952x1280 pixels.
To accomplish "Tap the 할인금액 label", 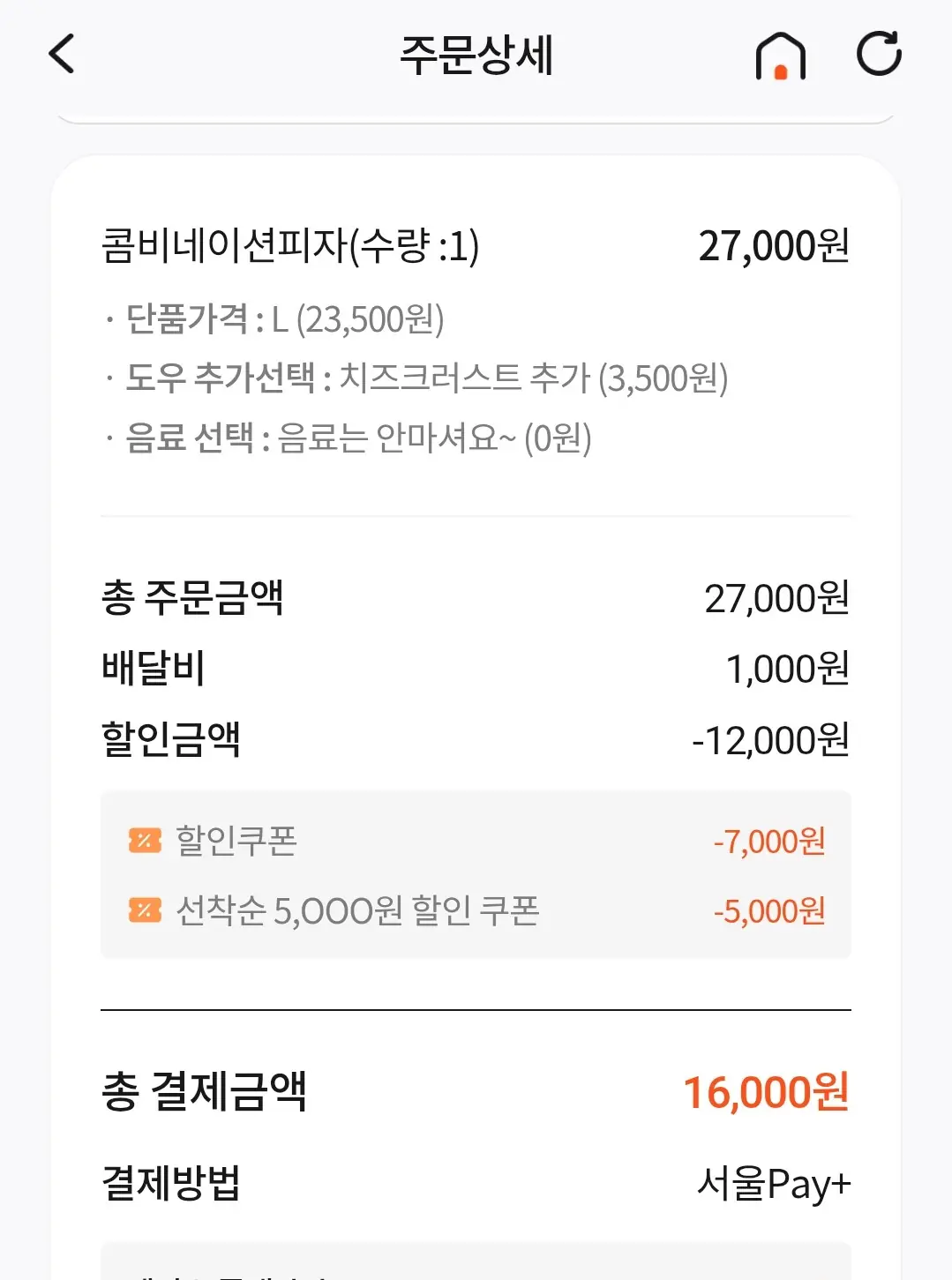I will point(170,739).
